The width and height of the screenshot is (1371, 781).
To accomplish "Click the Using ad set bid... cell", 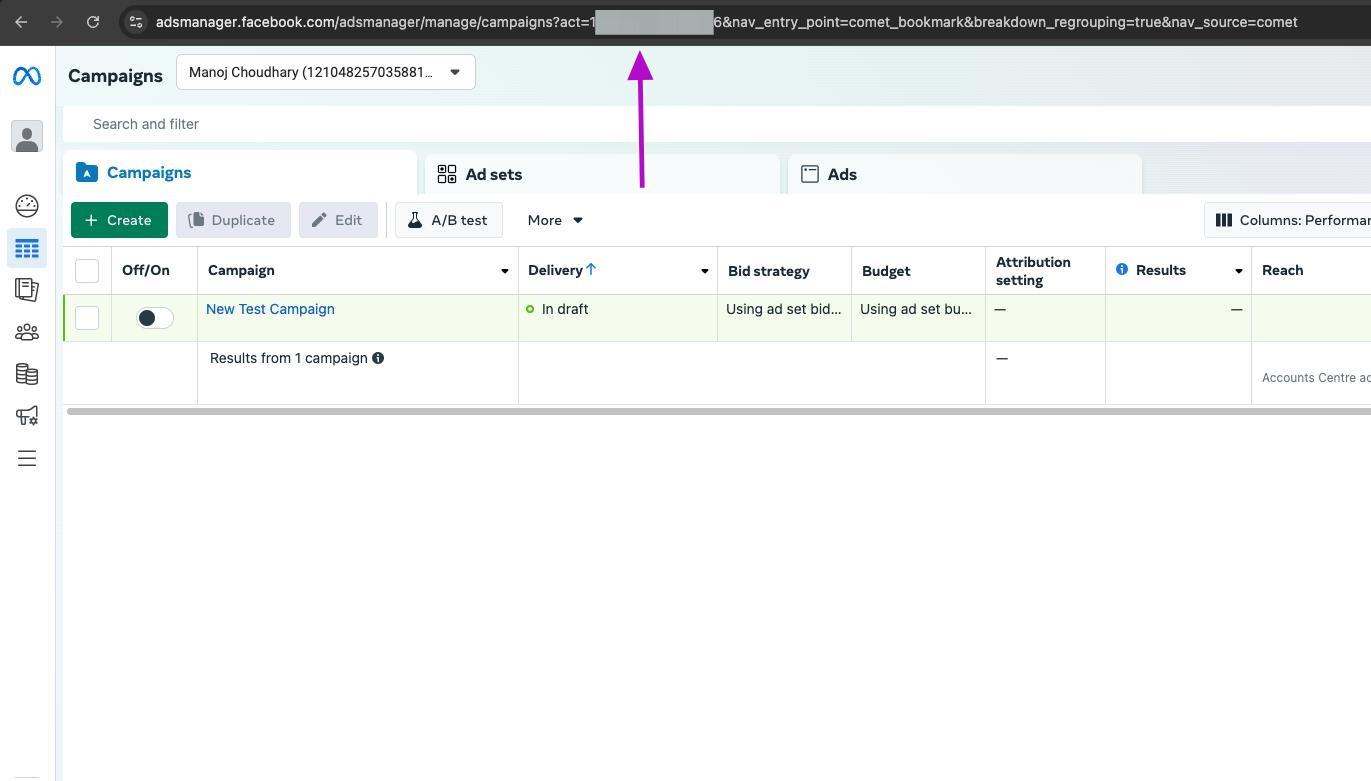I will click(784, 309).
